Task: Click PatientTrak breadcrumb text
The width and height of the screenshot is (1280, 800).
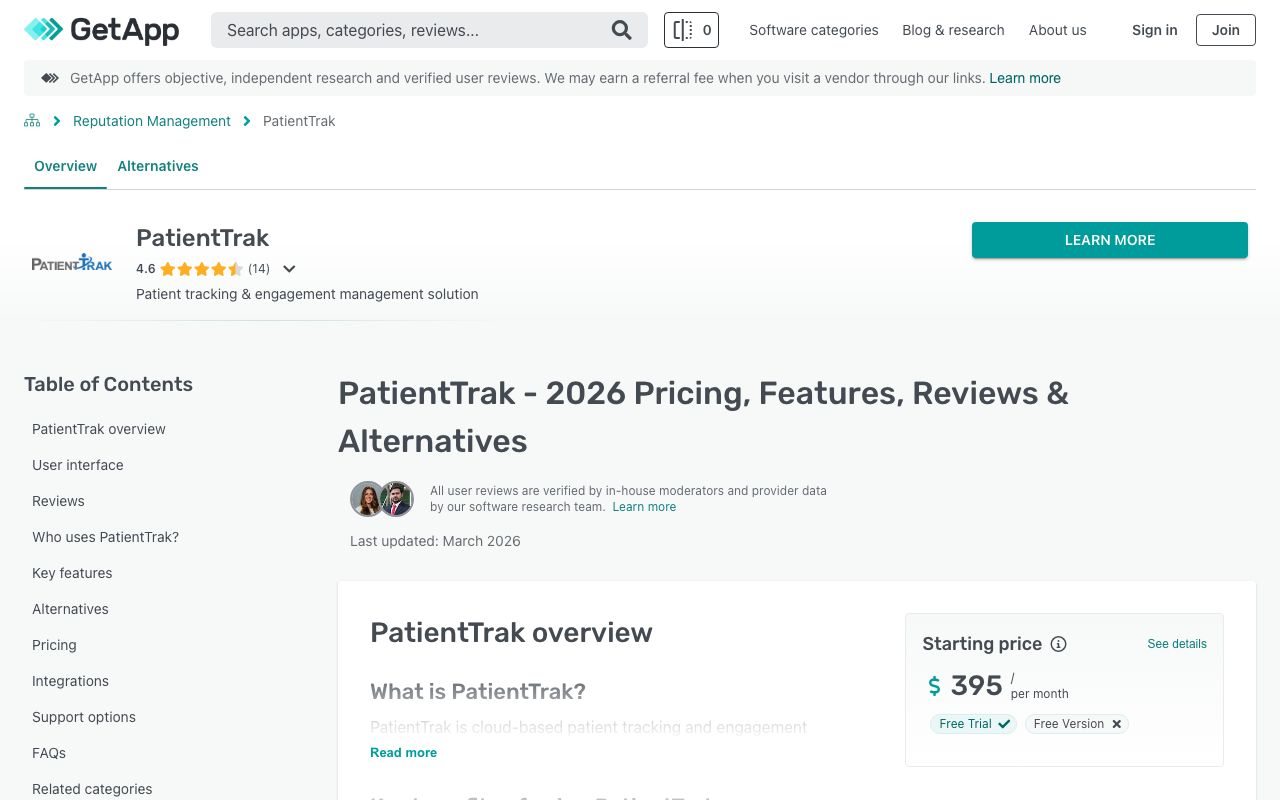Action: pyautogui.click(x=299, y=121)
